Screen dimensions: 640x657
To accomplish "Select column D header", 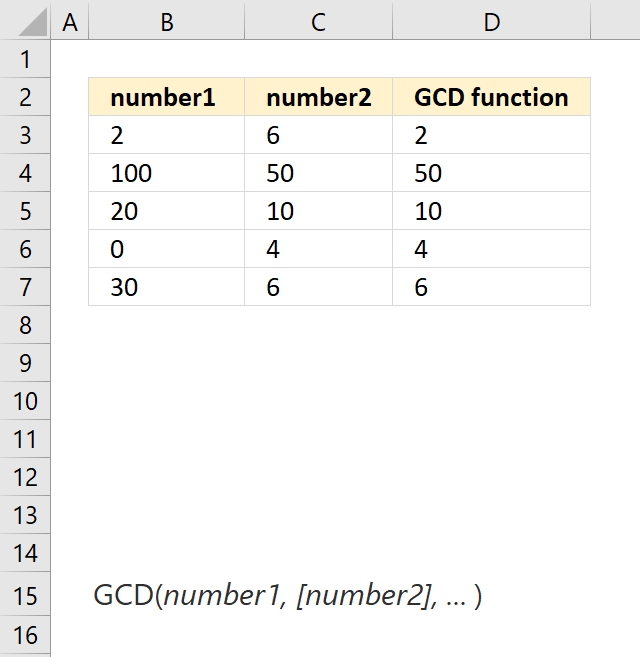I will tap(492, 20).
